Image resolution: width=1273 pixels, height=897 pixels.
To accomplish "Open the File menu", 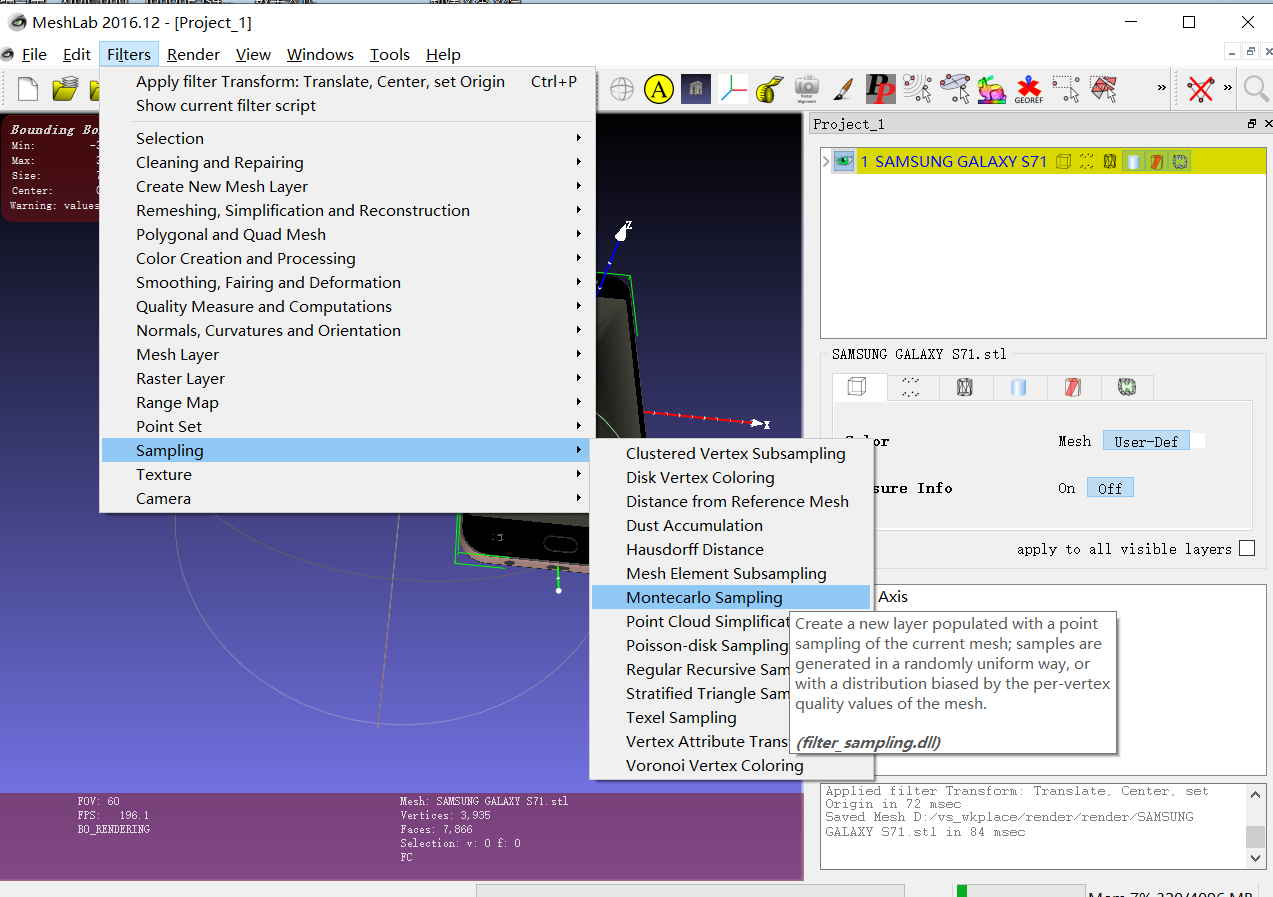I will coord(34,54).
